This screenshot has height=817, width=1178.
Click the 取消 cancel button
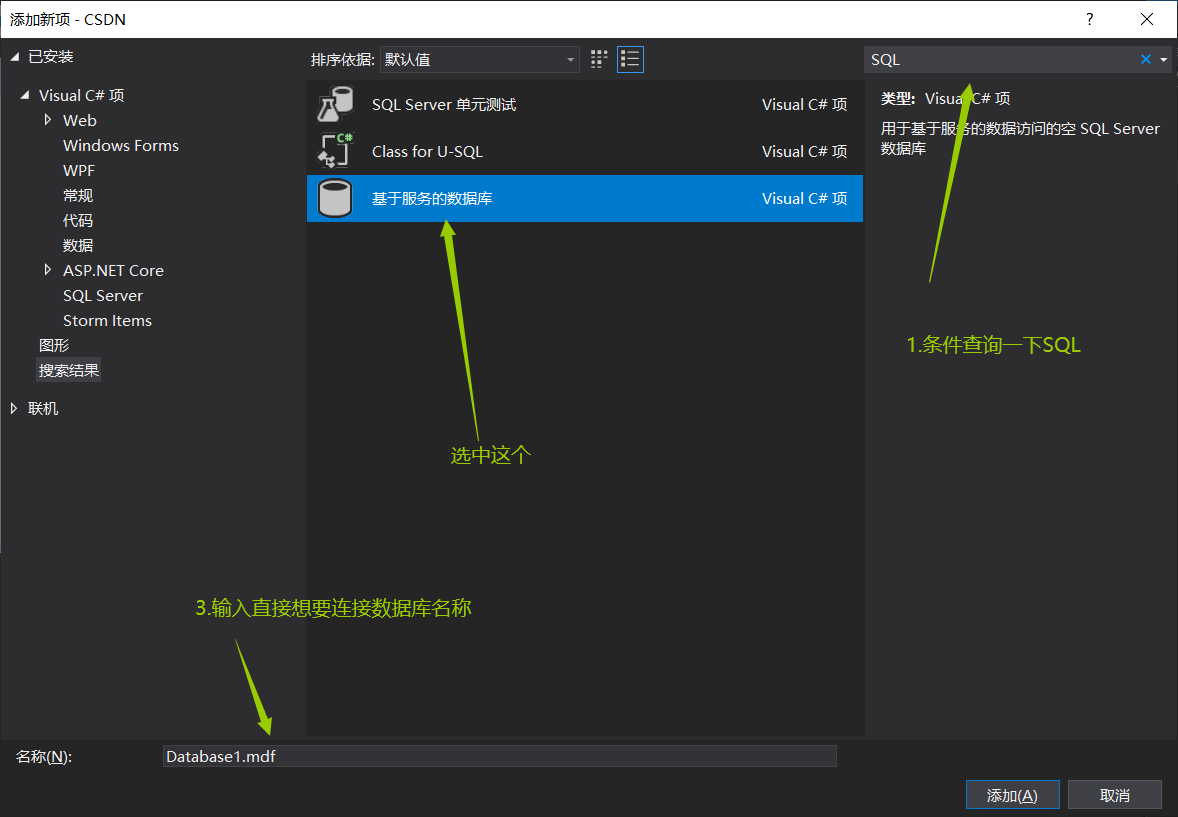coord(1114,794)
